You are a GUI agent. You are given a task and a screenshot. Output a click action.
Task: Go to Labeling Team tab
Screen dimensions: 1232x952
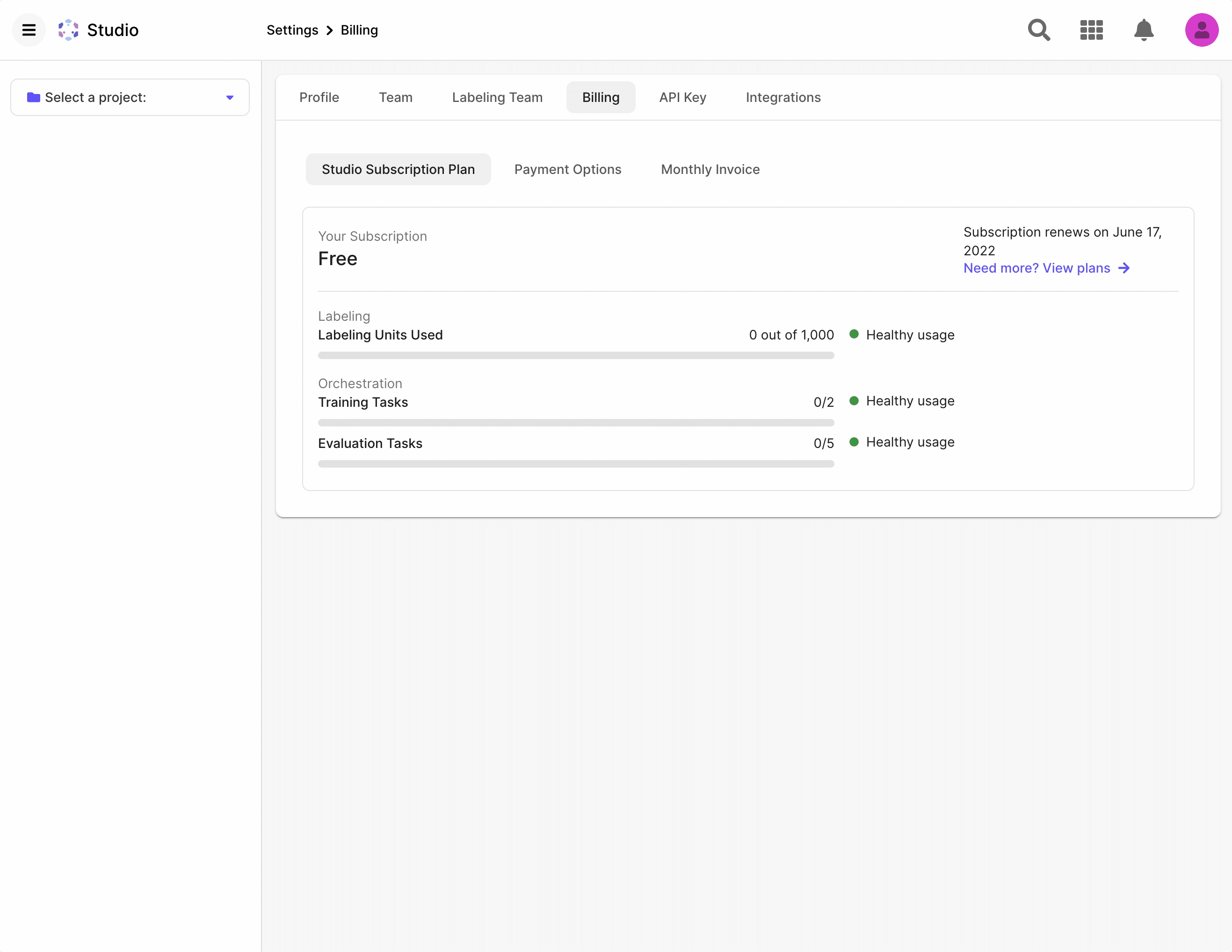pyautogui.click(x=497, y=98)
